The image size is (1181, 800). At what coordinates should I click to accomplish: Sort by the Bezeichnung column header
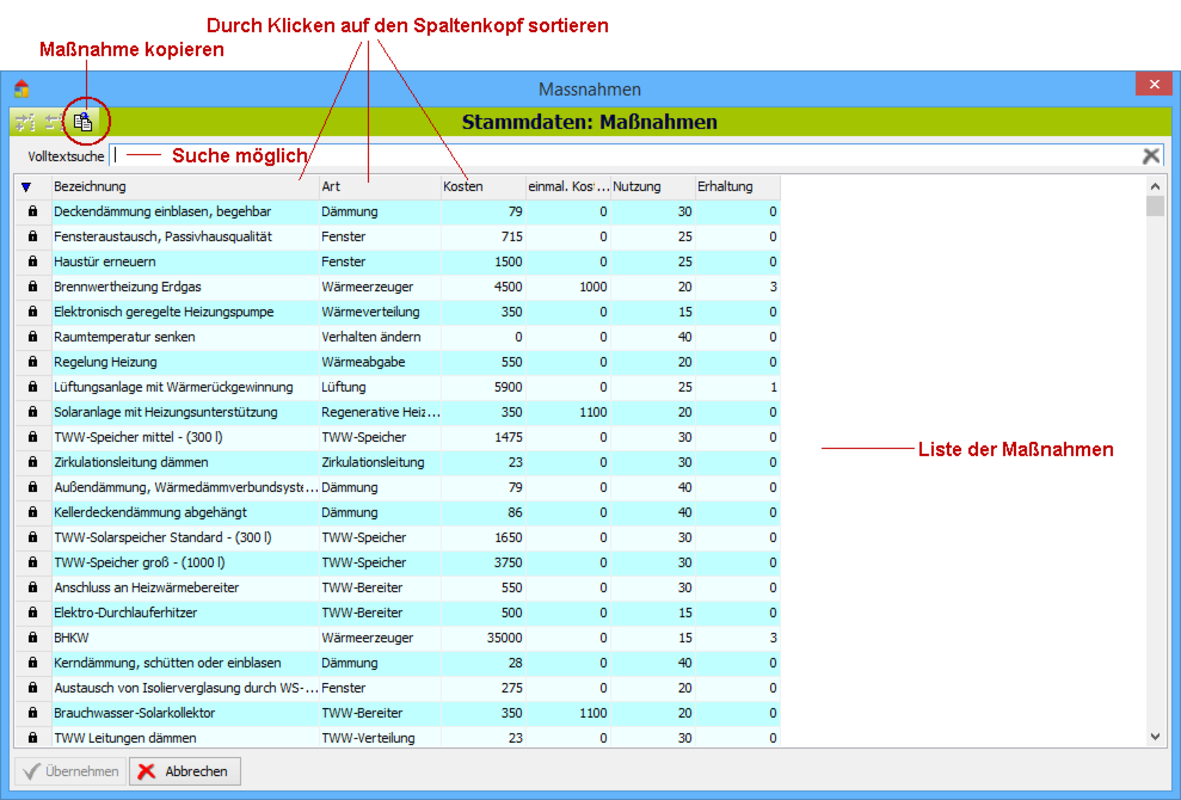185,187
